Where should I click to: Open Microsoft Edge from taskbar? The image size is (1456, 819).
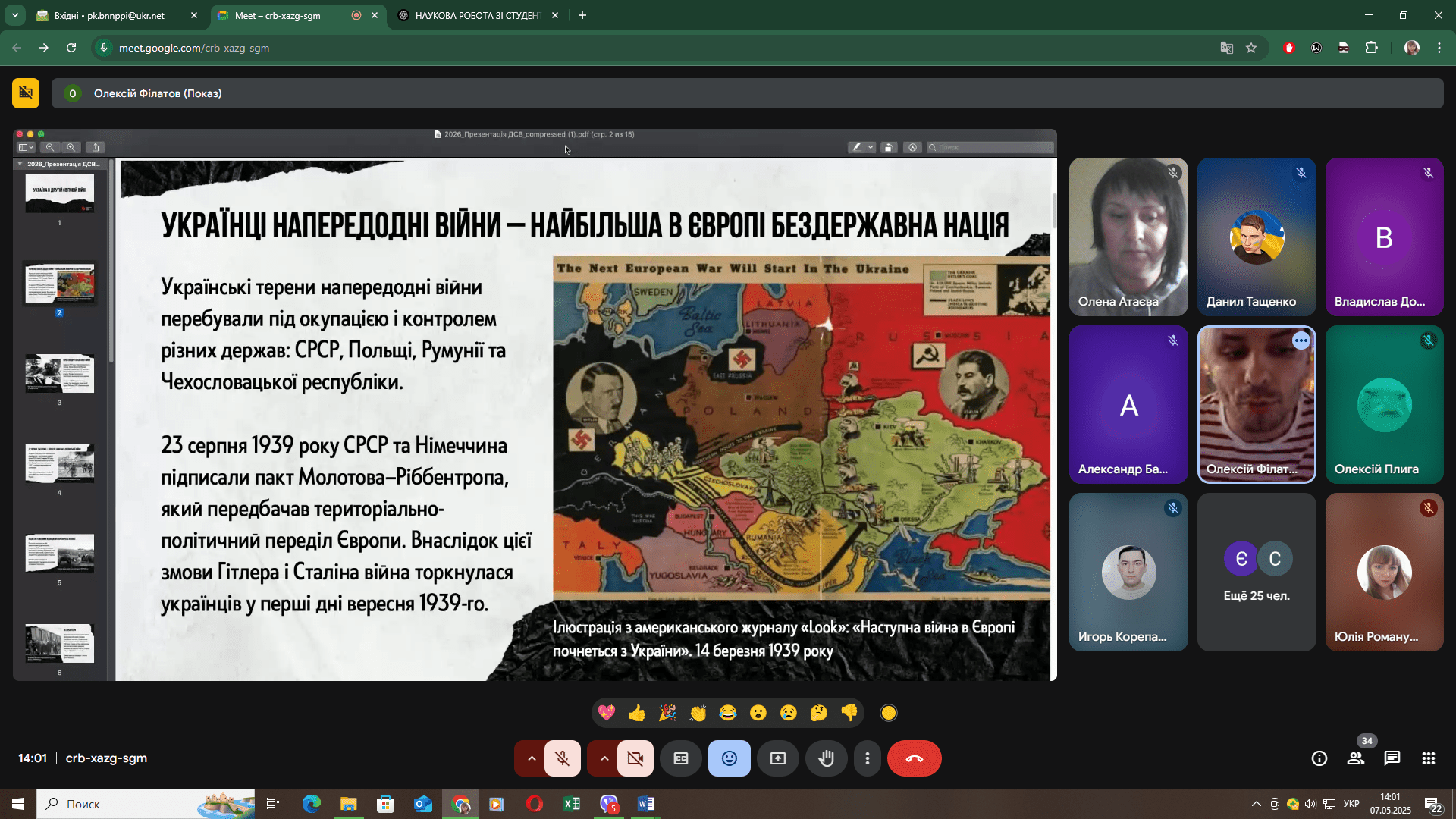(311, 804)
